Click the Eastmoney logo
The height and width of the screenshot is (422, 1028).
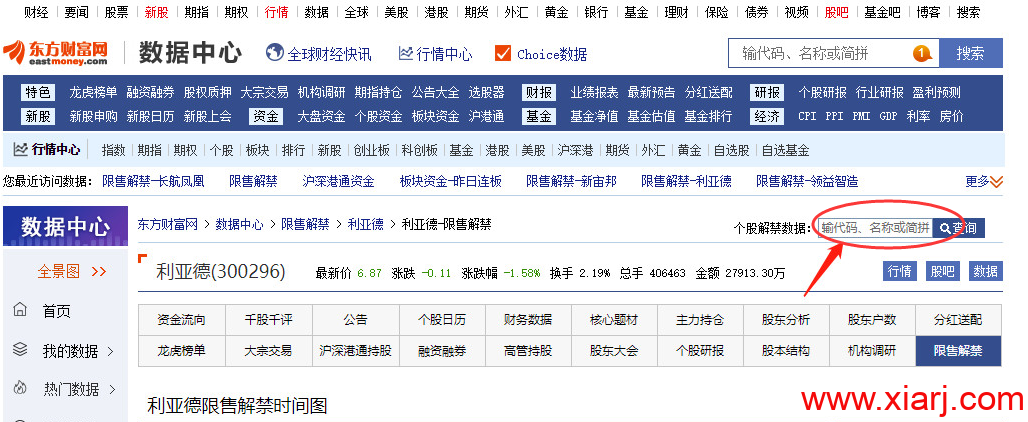click(x=55, y=52)
